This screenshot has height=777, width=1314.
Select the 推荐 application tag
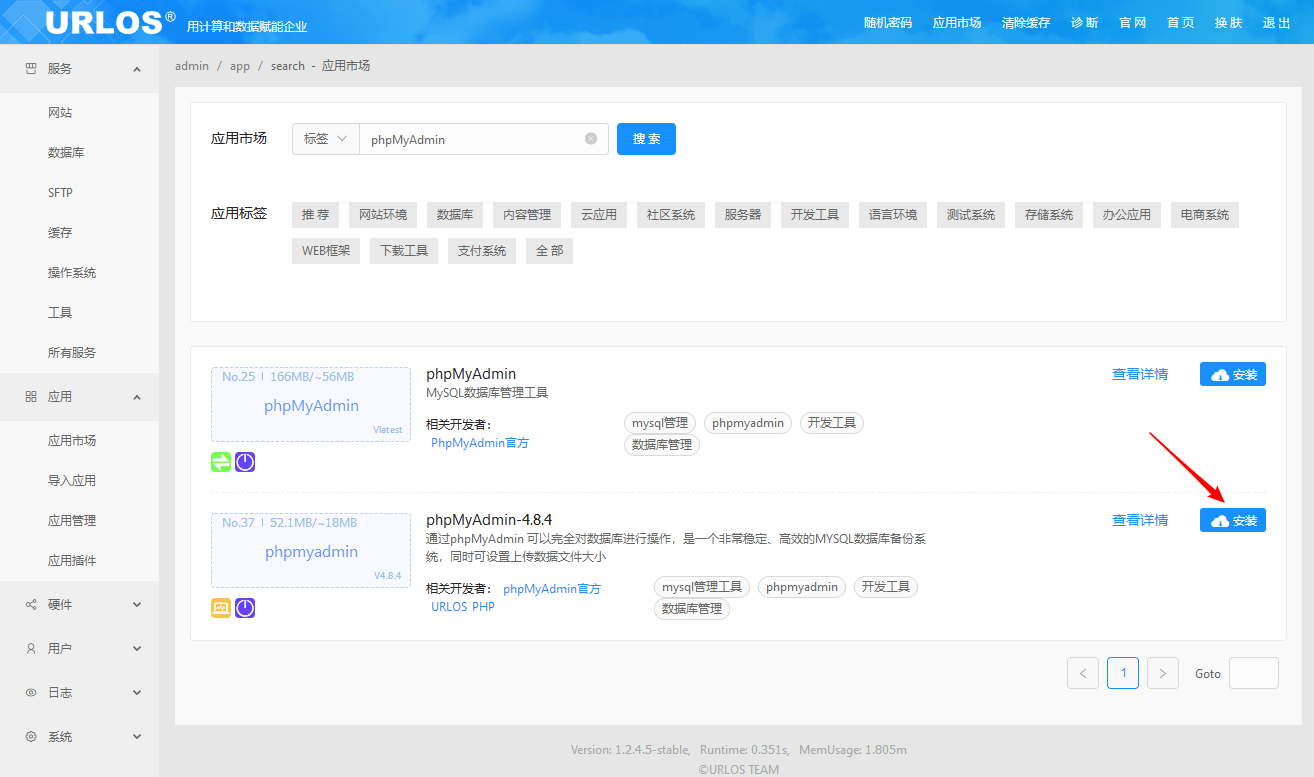(316, 215)
